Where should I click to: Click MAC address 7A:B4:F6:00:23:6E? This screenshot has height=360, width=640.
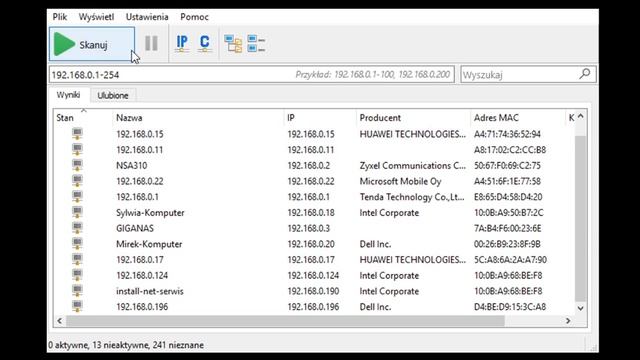click(508, 229)
